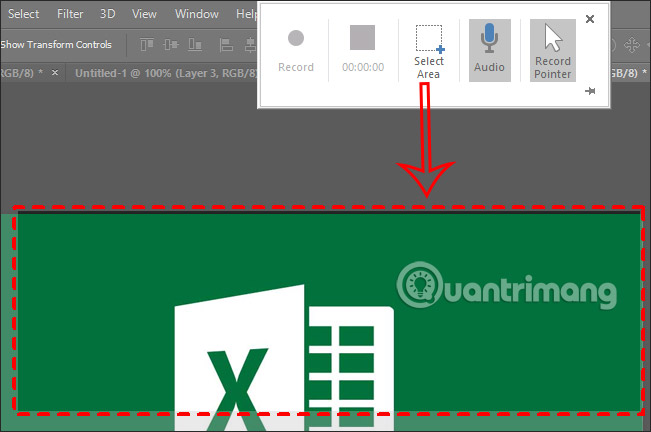
Task: Click the Align horizontal centers icon
Action: tap(250, 44)
